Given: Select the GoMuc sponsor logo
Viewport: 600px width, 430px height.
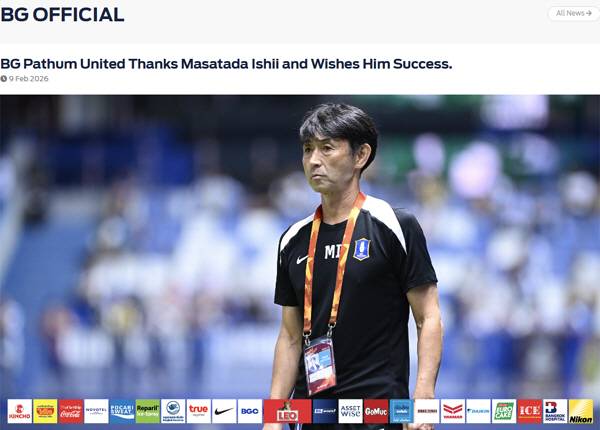Looking at the screenshot, I should (376, 411).
